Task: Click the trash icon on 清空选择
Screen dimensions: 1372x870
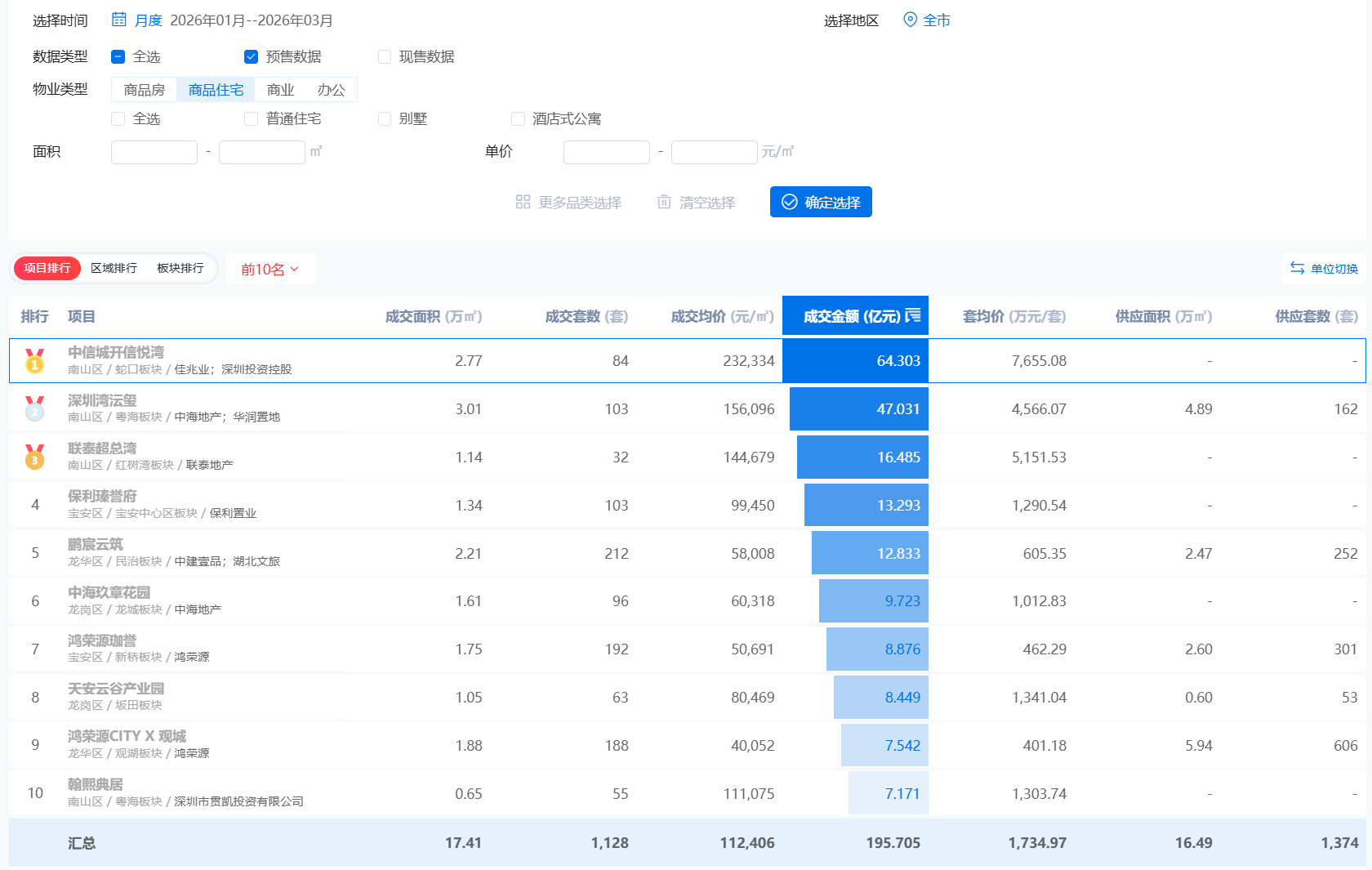Action: [x=663, y=202]
